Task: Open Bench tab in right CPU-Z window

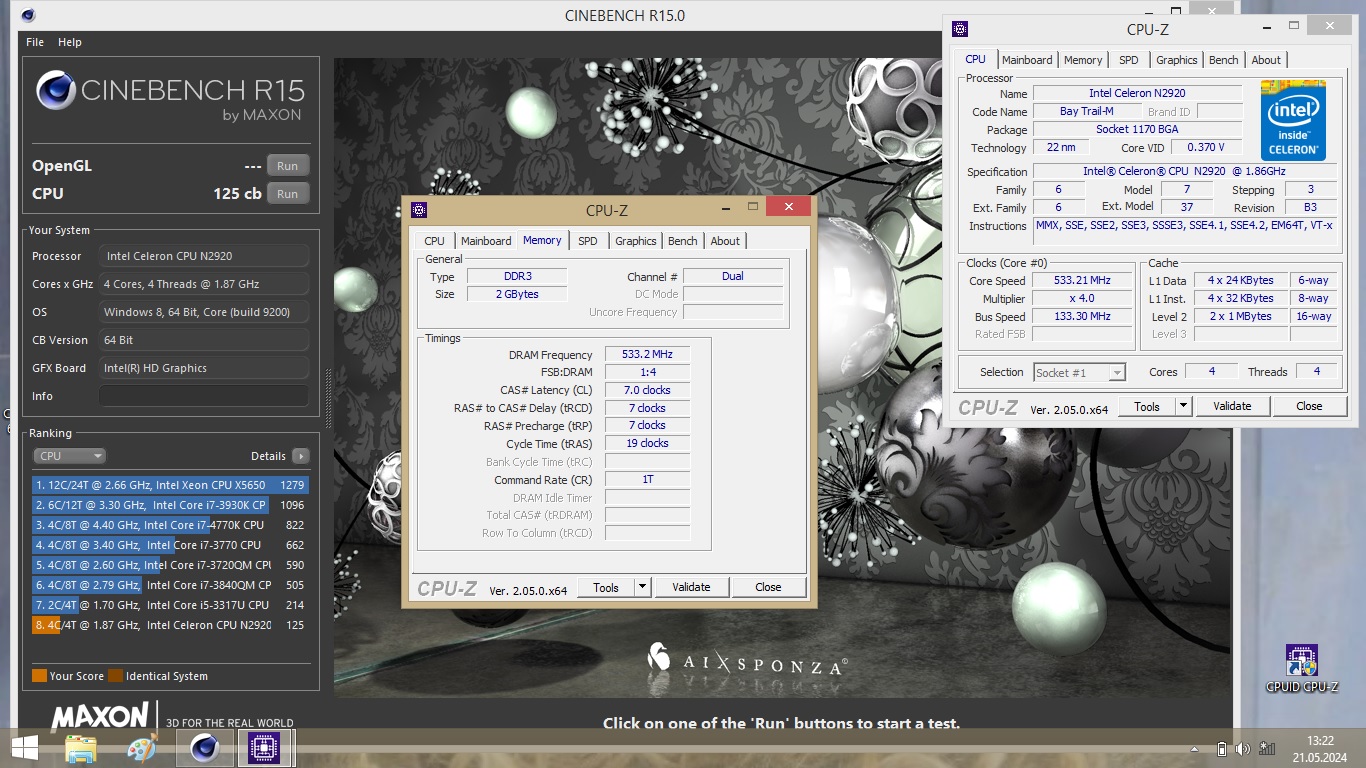Action: (1224, 60)
